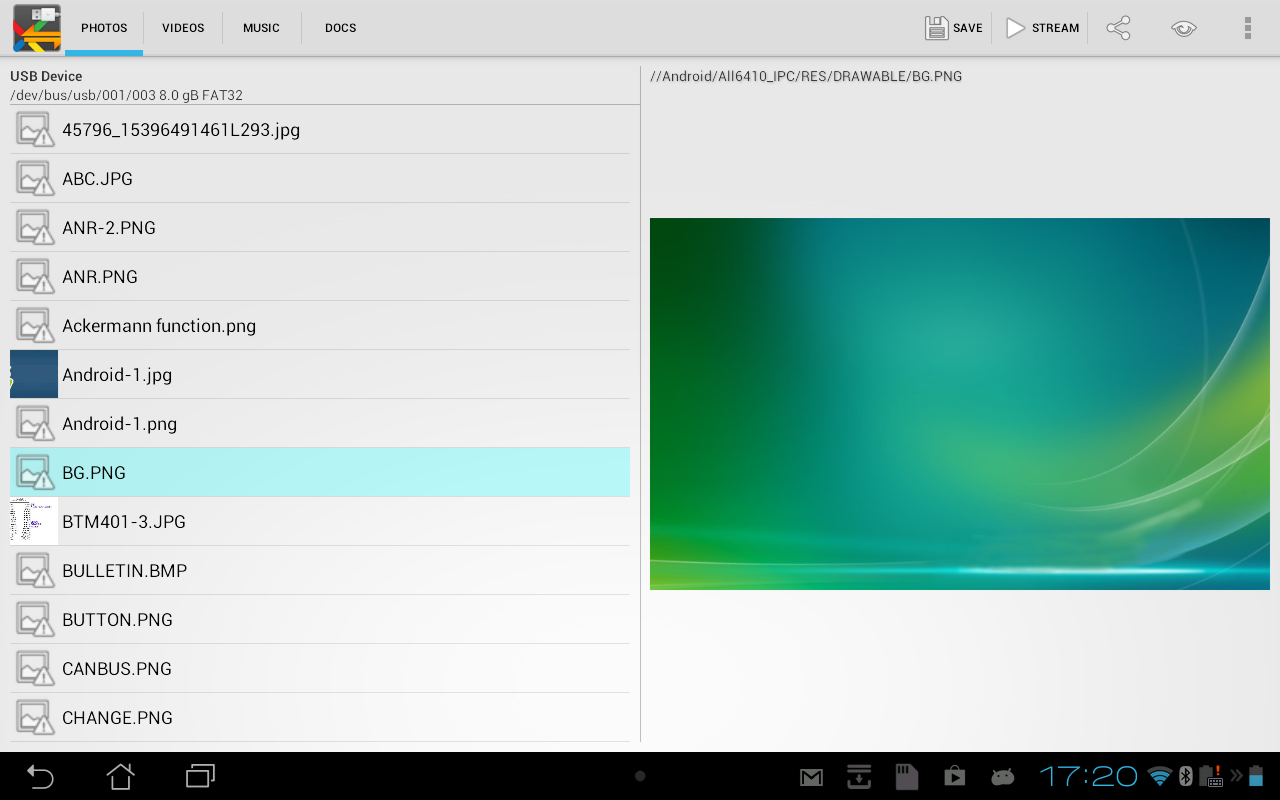The width and height of the screenshot is (1280, 800).
Task: Tap the BG.PNG file path text
Action: tap(806, 76)
